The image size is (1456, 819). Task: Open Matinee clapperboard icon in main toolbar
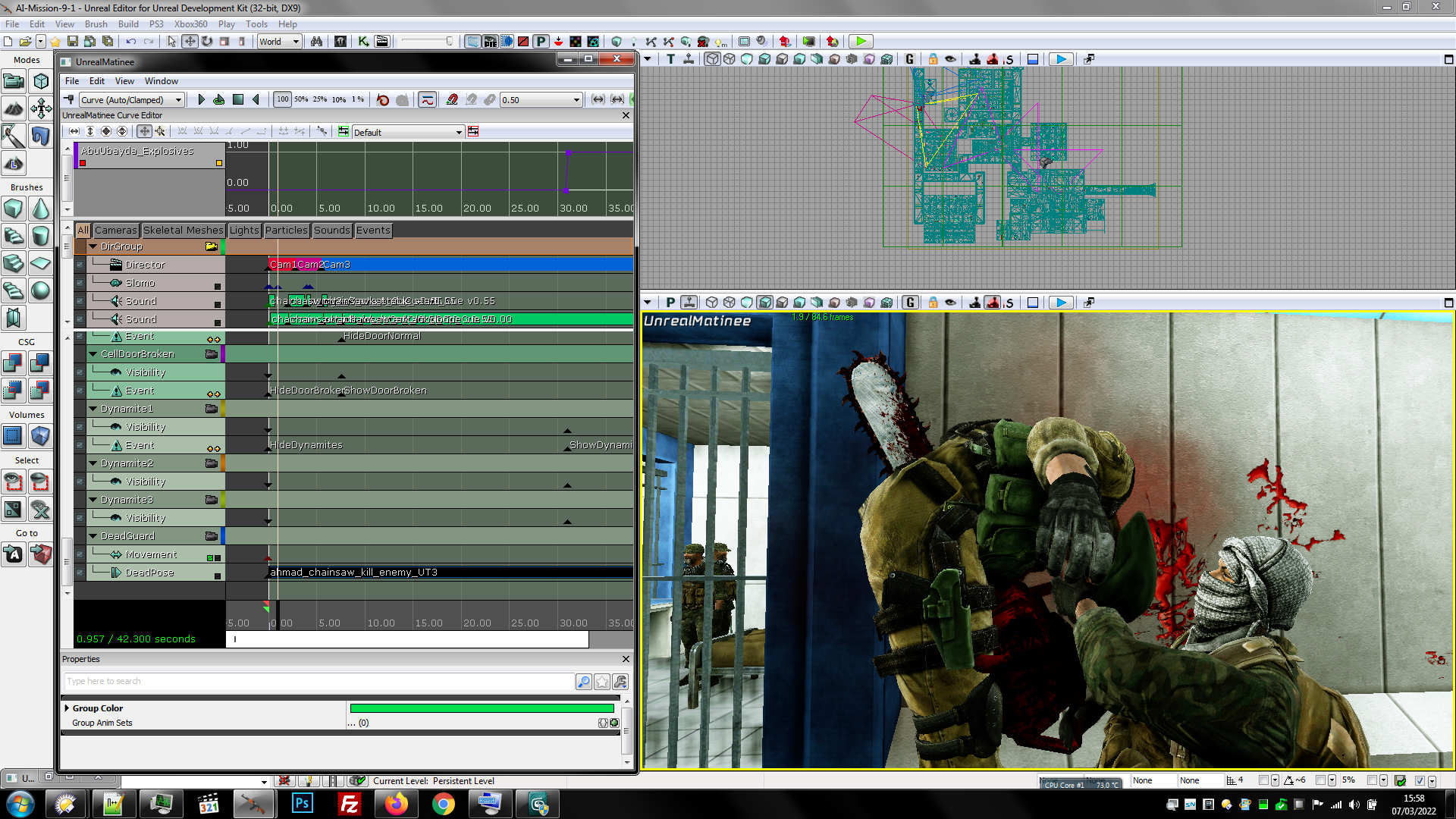click(382, 42)
